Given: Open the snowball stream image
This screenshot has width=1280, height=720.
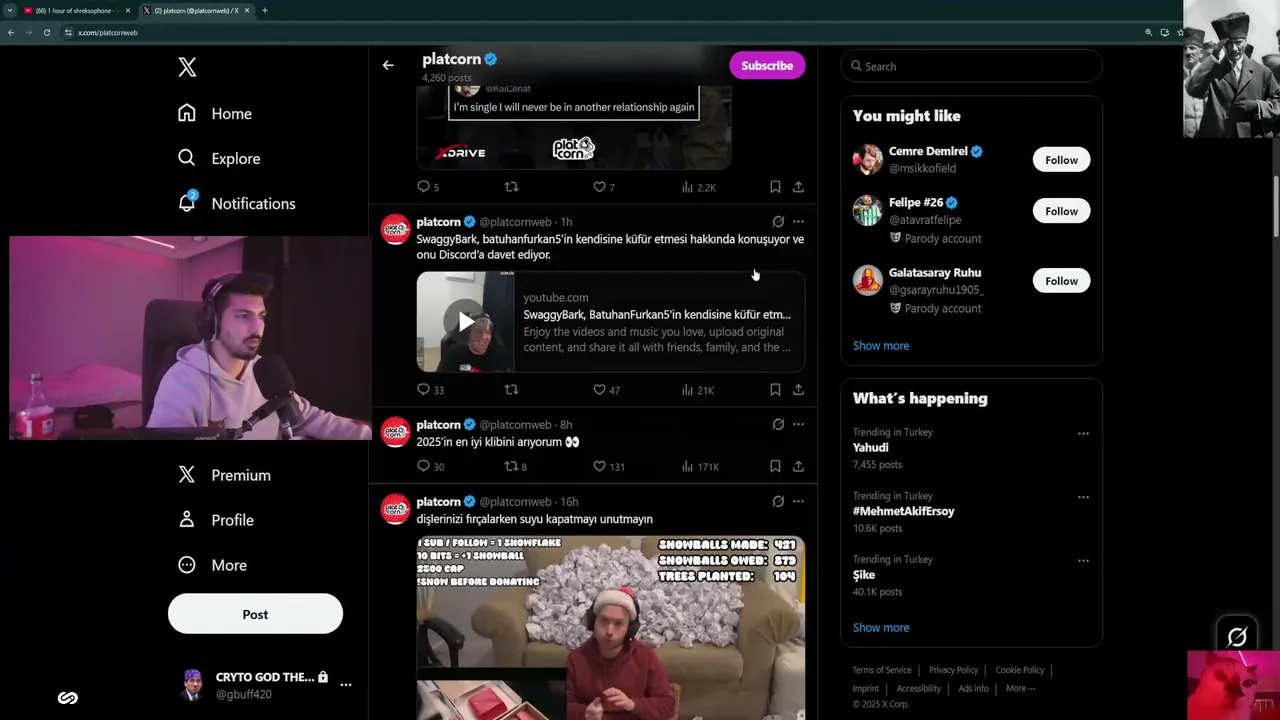Looking at the screenshot, I should click(611, 628).
